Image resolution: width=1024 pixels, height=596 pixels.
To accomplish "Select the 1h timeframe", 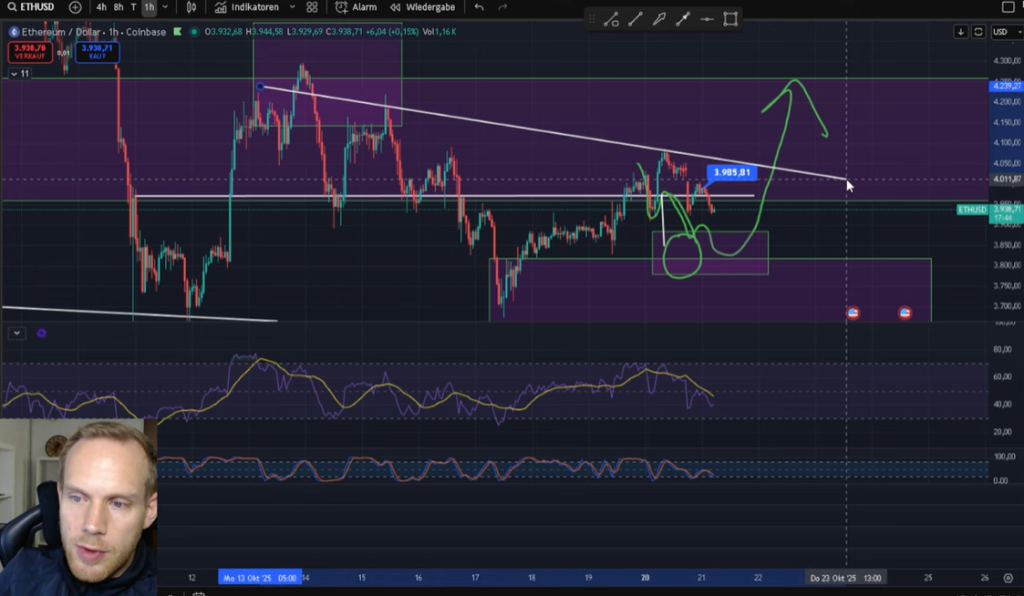I will tap(149, 7).
